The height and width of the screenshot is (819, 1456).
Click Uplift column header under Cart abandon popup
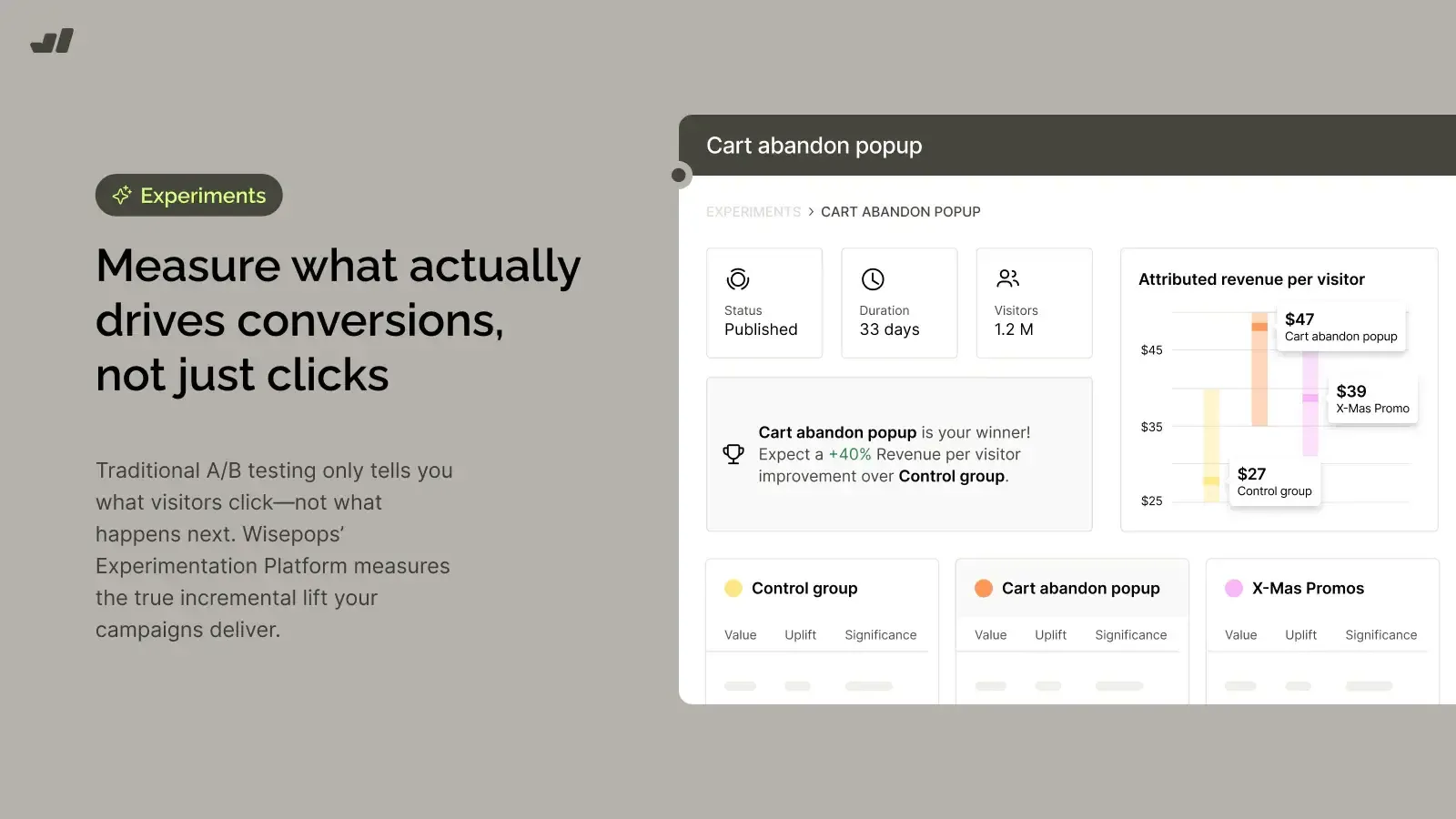1050,635
